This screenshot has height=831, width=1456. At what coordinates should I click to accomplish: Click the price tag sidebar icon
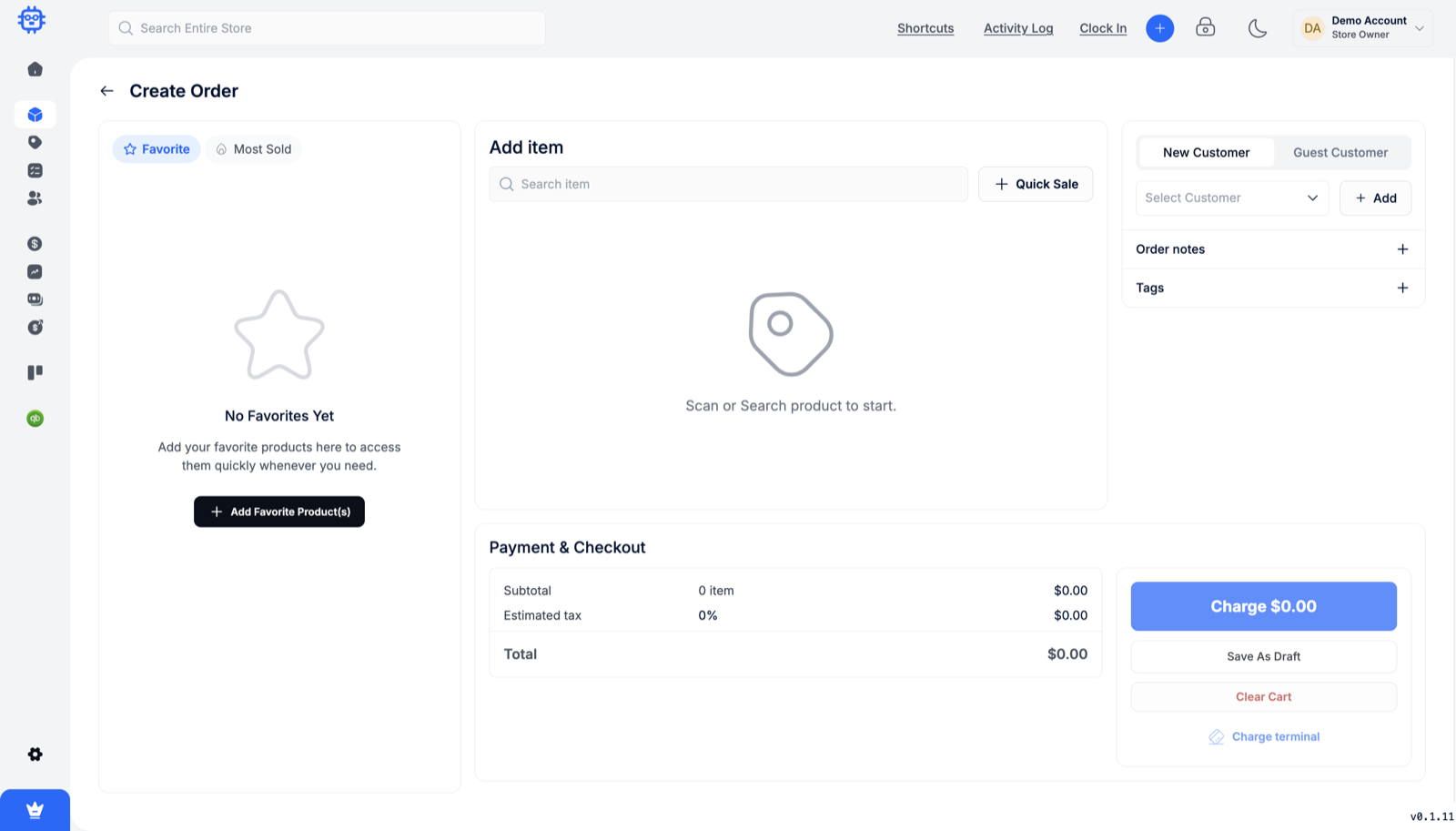[x=35, y=142]
